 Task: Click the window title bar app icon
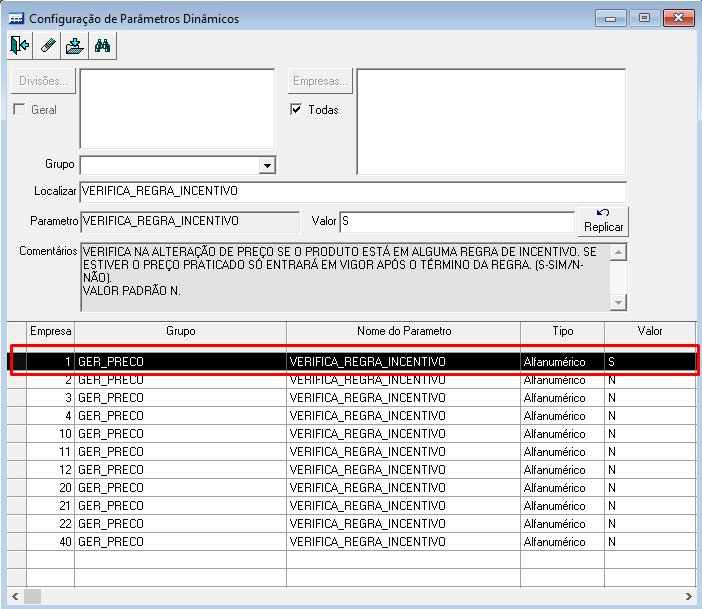(16, 18)
